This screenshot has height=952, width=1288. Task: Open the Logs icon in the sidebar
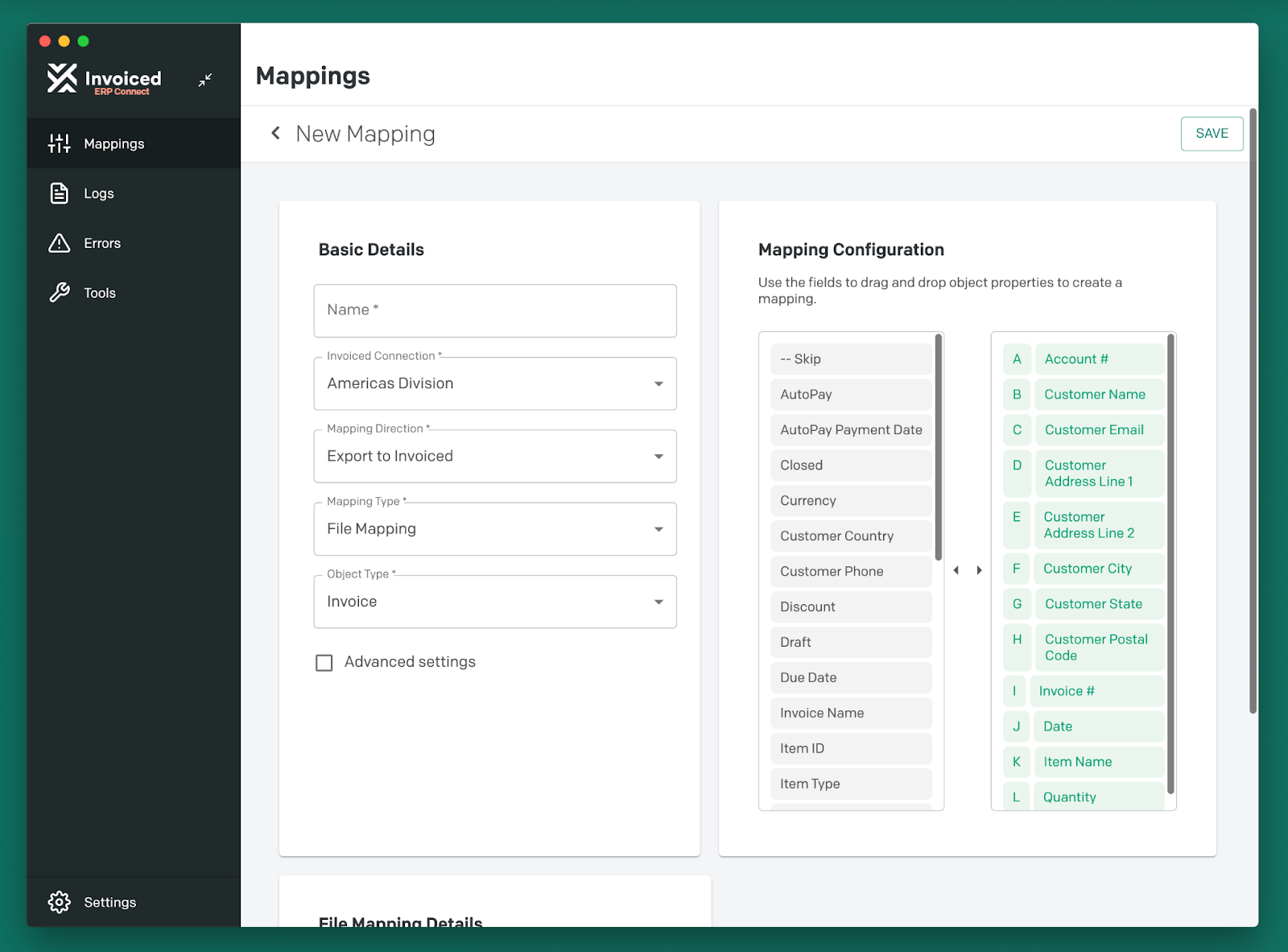[x=59, y=193]
